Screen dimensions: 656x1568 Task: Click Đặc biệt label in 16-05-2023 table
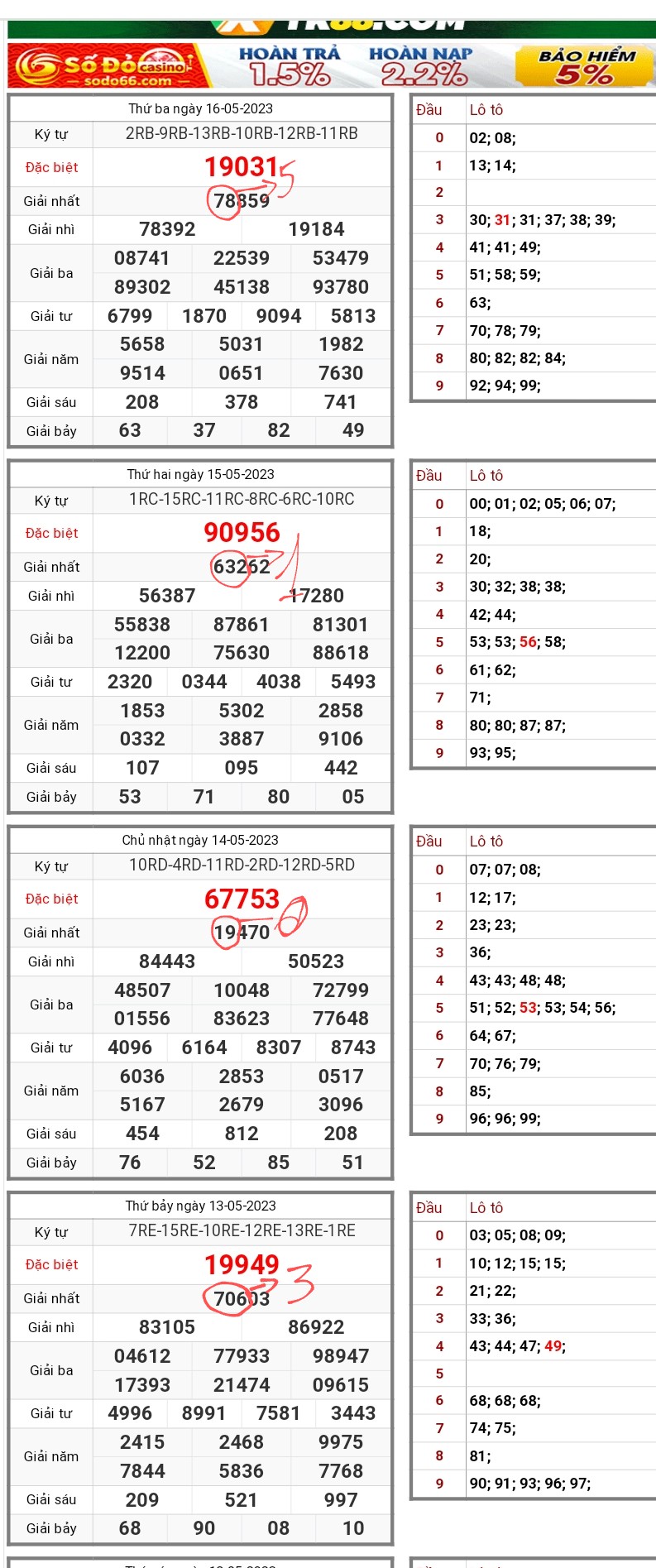click(51, 168)
